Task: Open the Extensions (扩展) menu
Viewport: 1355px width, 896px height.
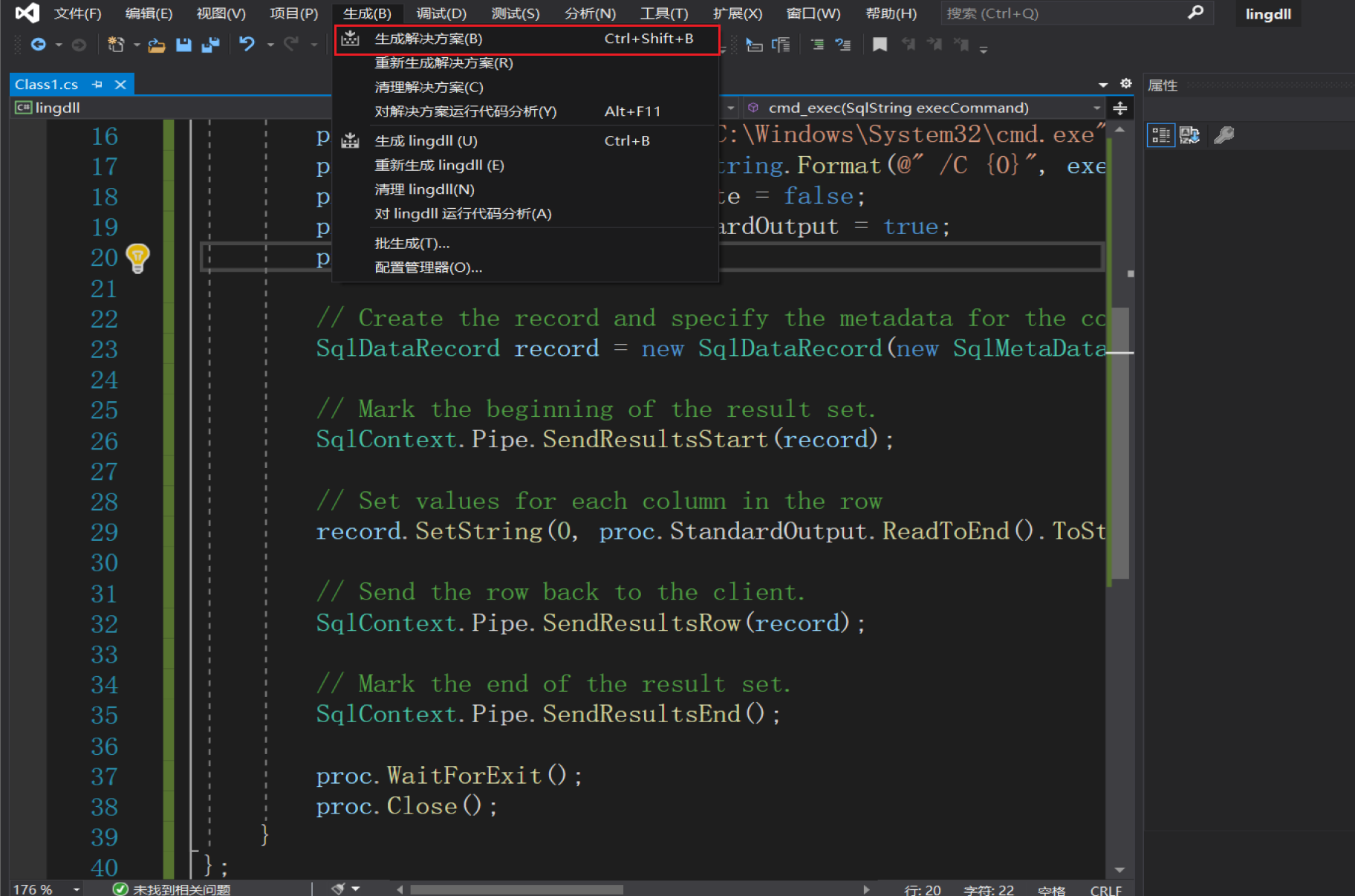Action: click(x=738, y=13)
